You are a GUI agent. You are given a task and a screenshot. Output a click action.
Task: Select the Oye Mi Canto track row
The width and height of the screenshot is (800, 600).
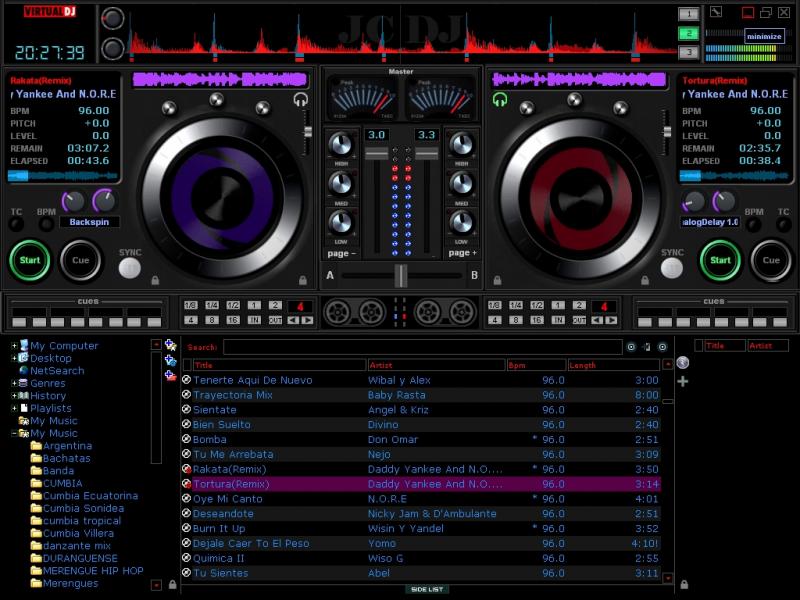point(421,498)
